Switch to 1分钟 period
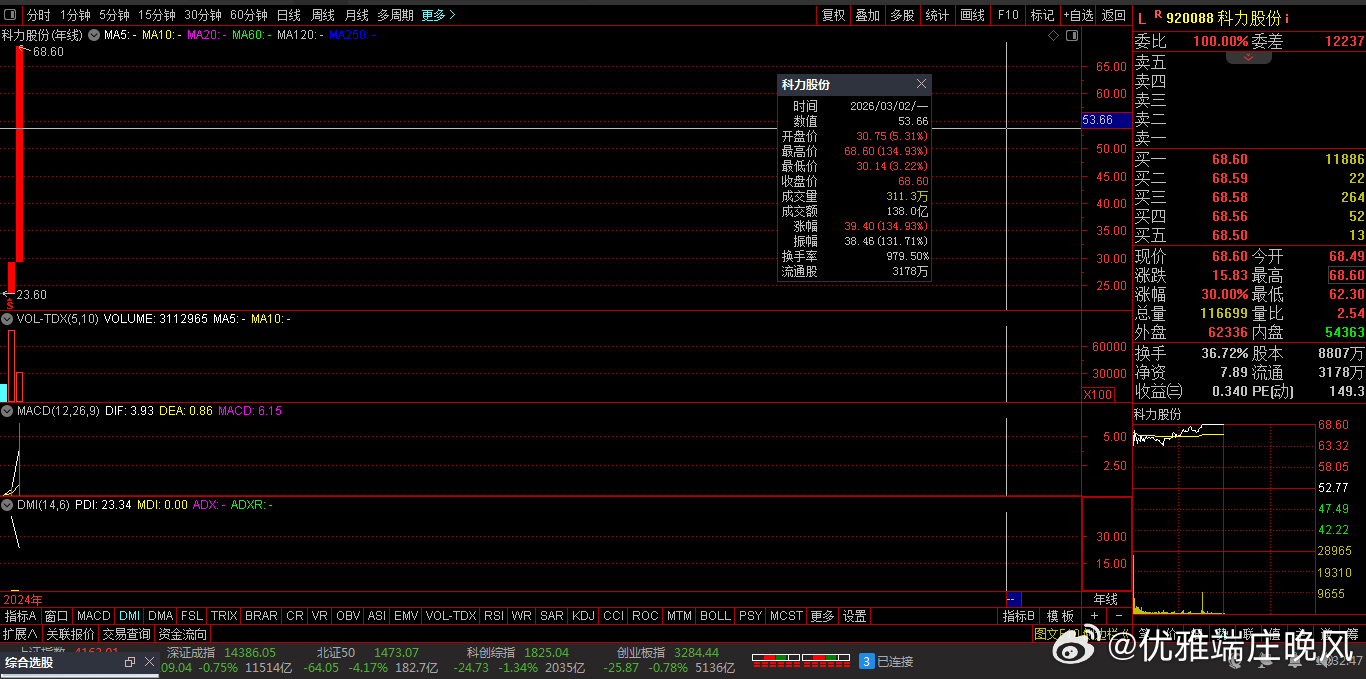This screenshot has width=1366, height=679. point(75,15)
